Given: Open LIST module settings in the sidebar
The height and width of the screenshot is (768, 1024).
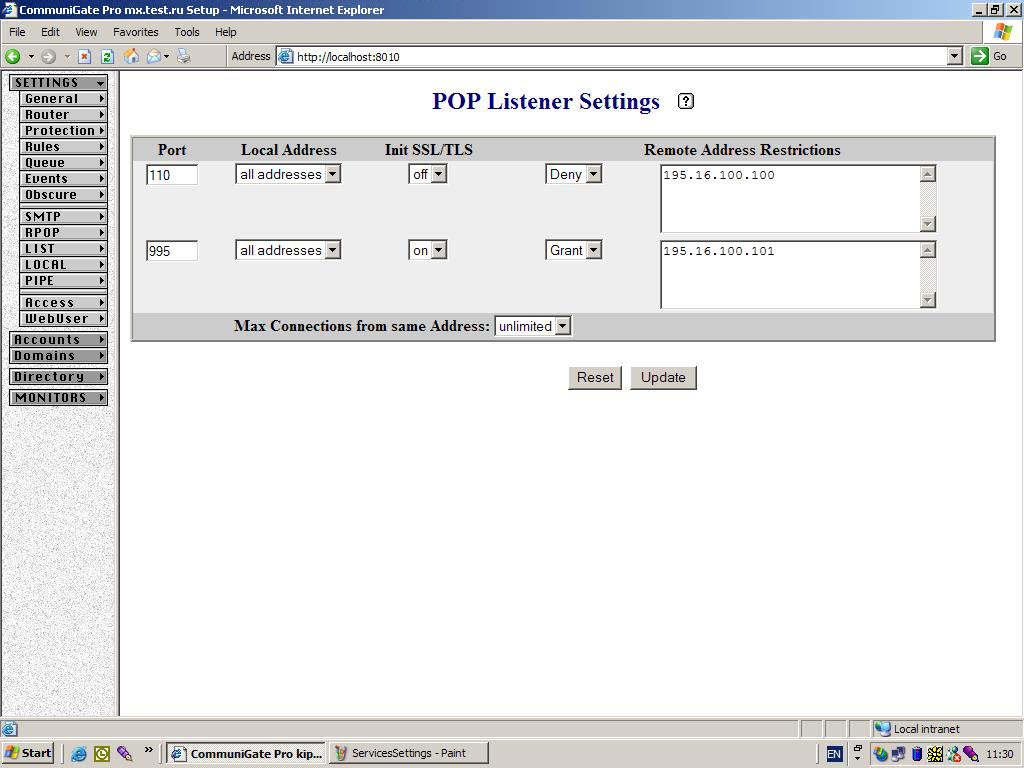Looking at the screenshot, I should (x=63, y=249).
